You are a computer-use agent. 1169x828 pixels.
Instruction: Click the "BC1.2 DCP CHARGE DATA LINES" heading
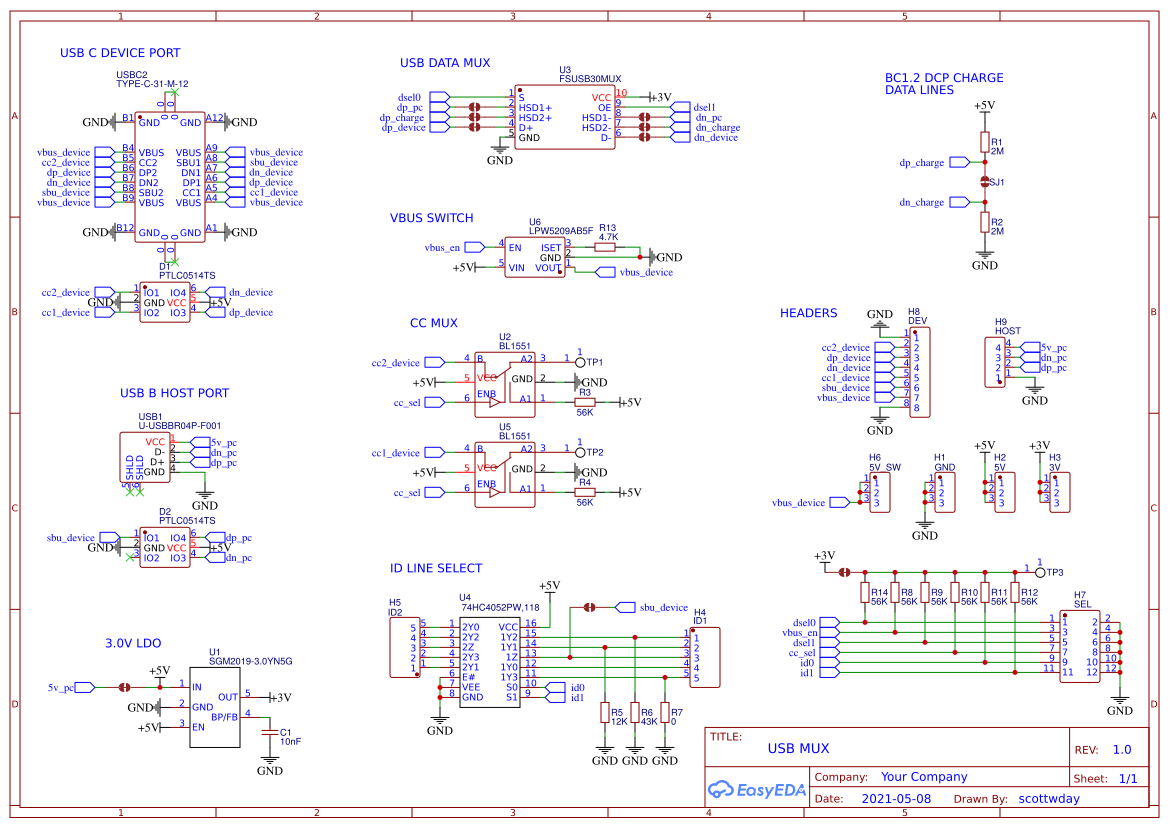click(944, 83)
